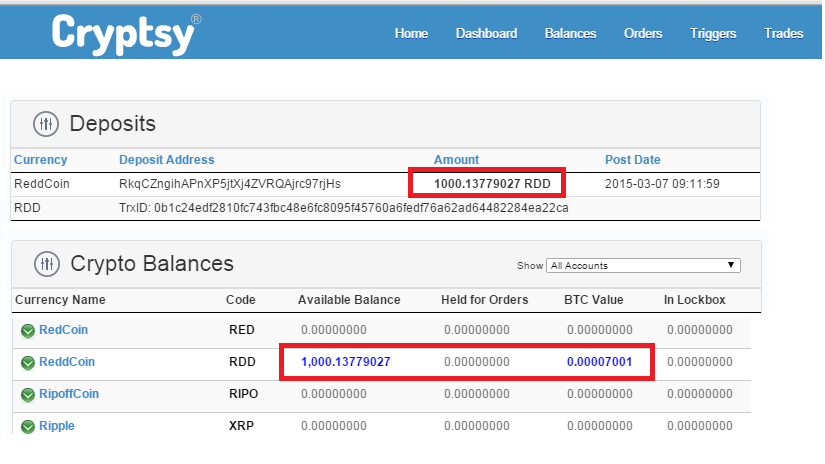Click ReddCoin in the Deposits currency column

coord(42,184)
